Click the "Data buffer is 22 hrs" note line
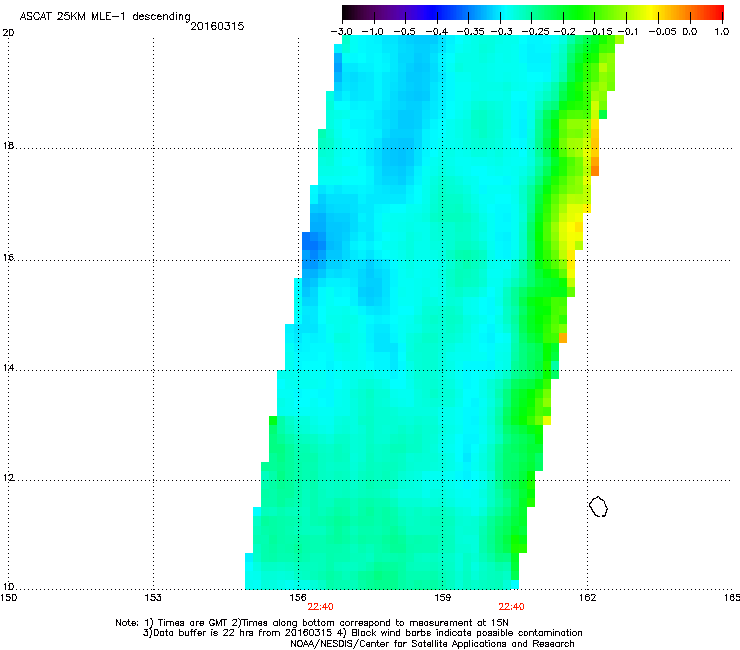Screen dimensions: 740x650 coord(362,633)
